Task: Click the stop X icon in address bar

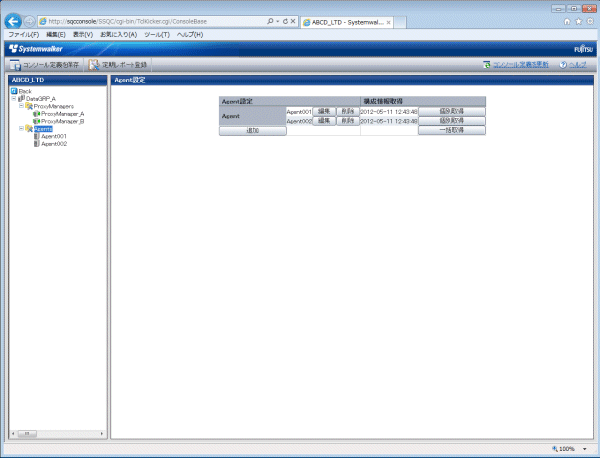Action: coord(293,21)
